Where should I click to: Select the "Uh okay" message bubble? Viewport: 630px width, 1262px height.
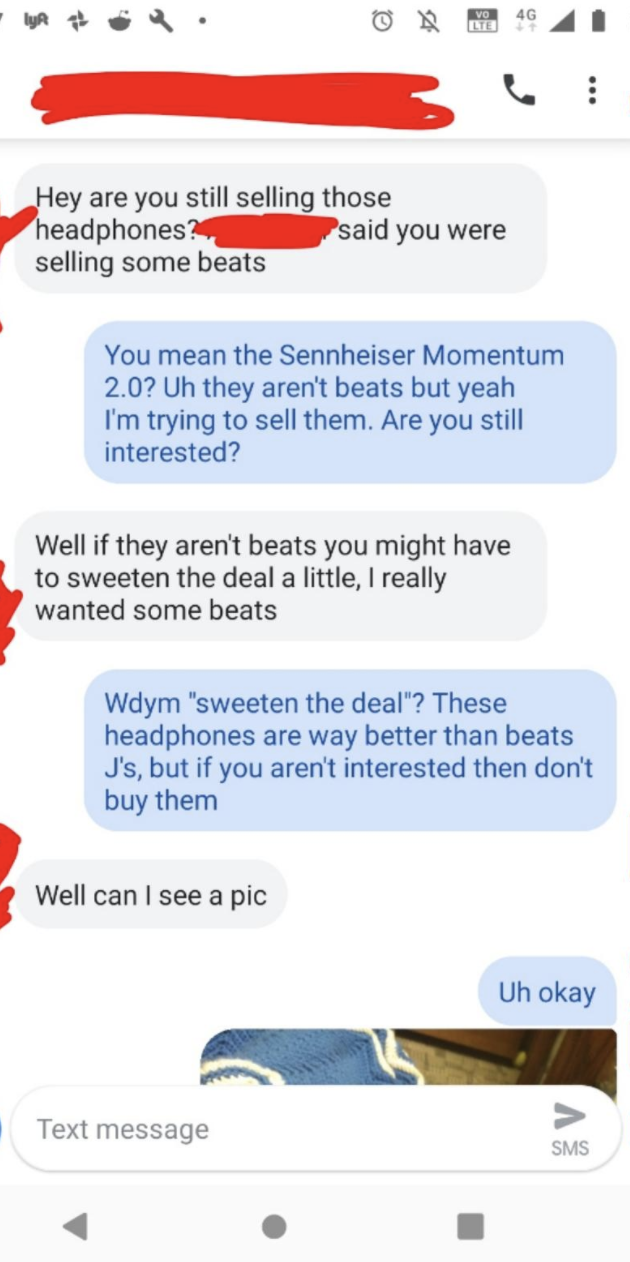pyautogui.click(x=547, y=992)
